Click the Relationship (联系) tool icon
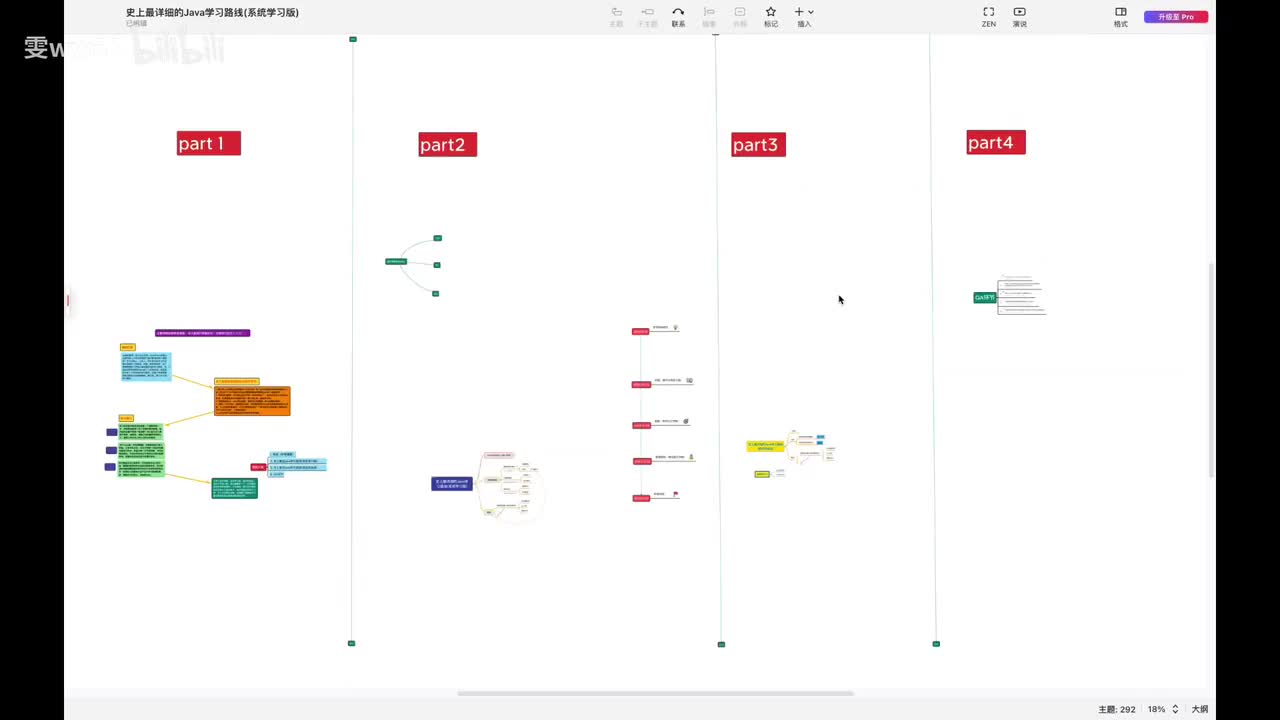 (x=678, y=12)
